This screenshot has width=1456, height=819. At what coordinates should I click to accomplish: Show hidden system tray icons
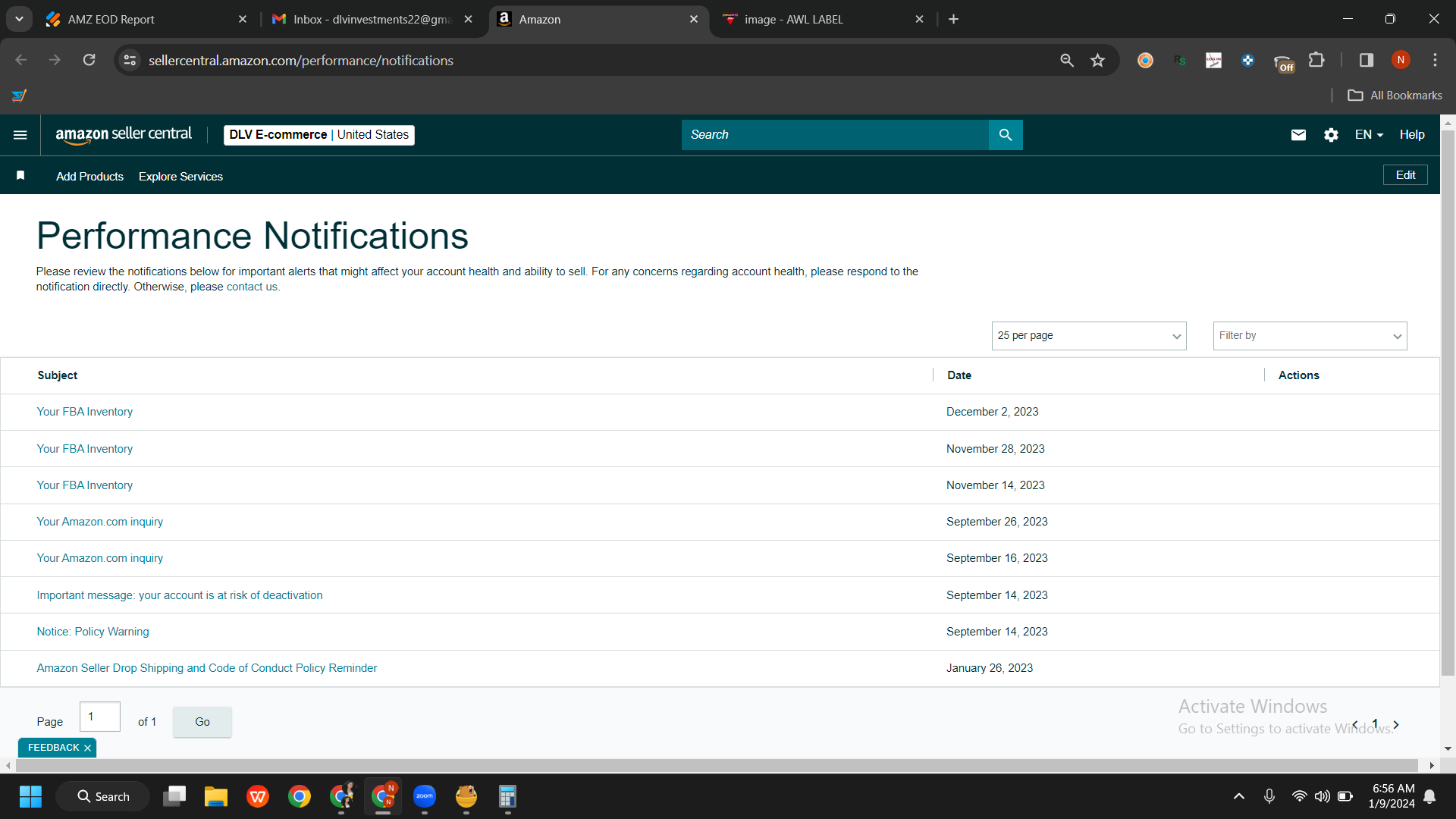click(1239, 796)
